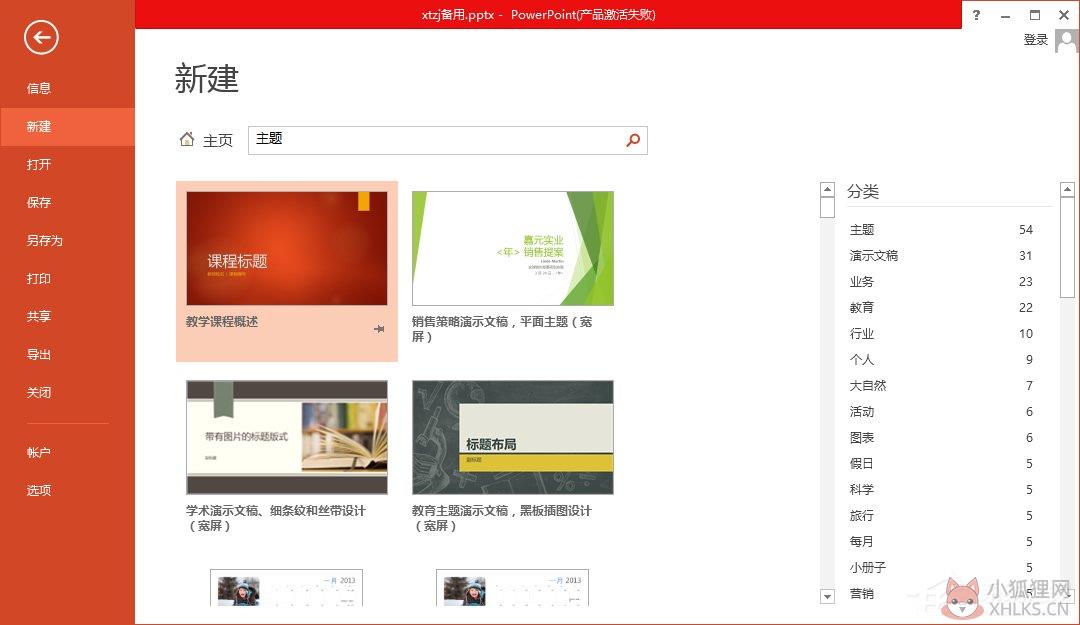Pin the 教学课程概述 template
The height and width of the screenshot is (625, 1080).
pos(379,329)
